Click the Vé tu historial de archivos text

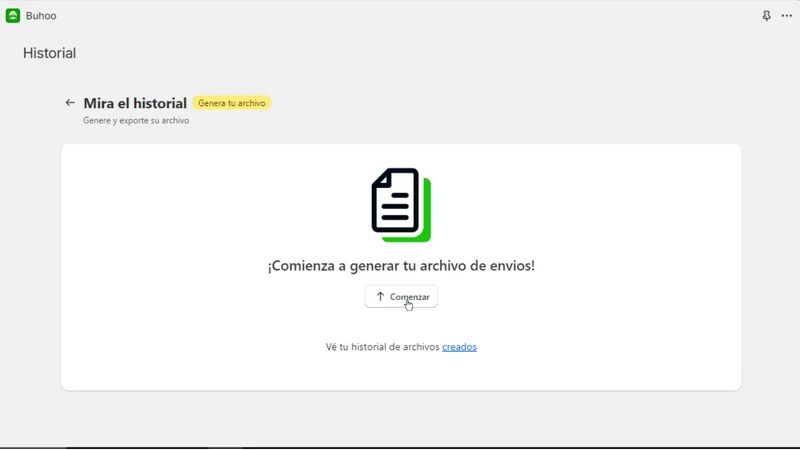pos(382,347)
